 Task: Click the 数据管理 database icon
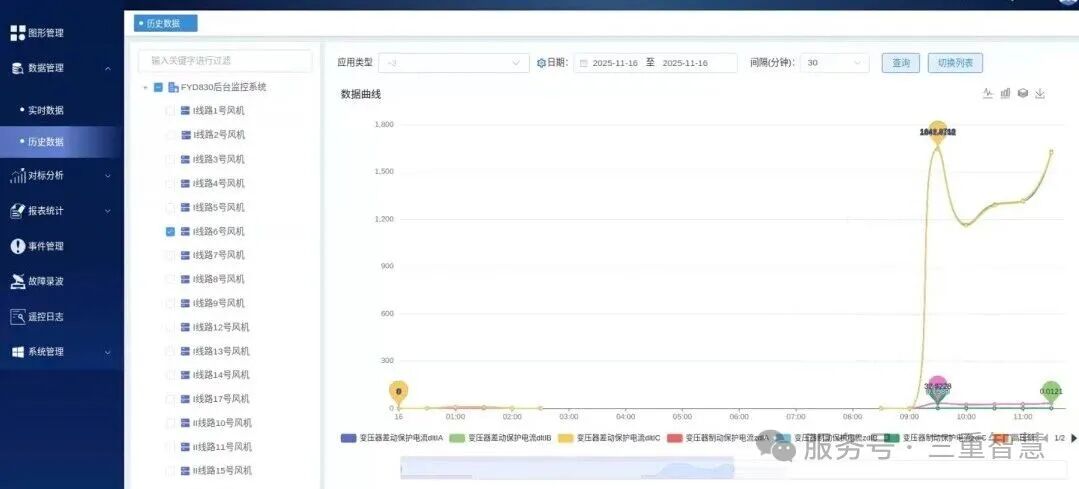click(x=18, y=68)
